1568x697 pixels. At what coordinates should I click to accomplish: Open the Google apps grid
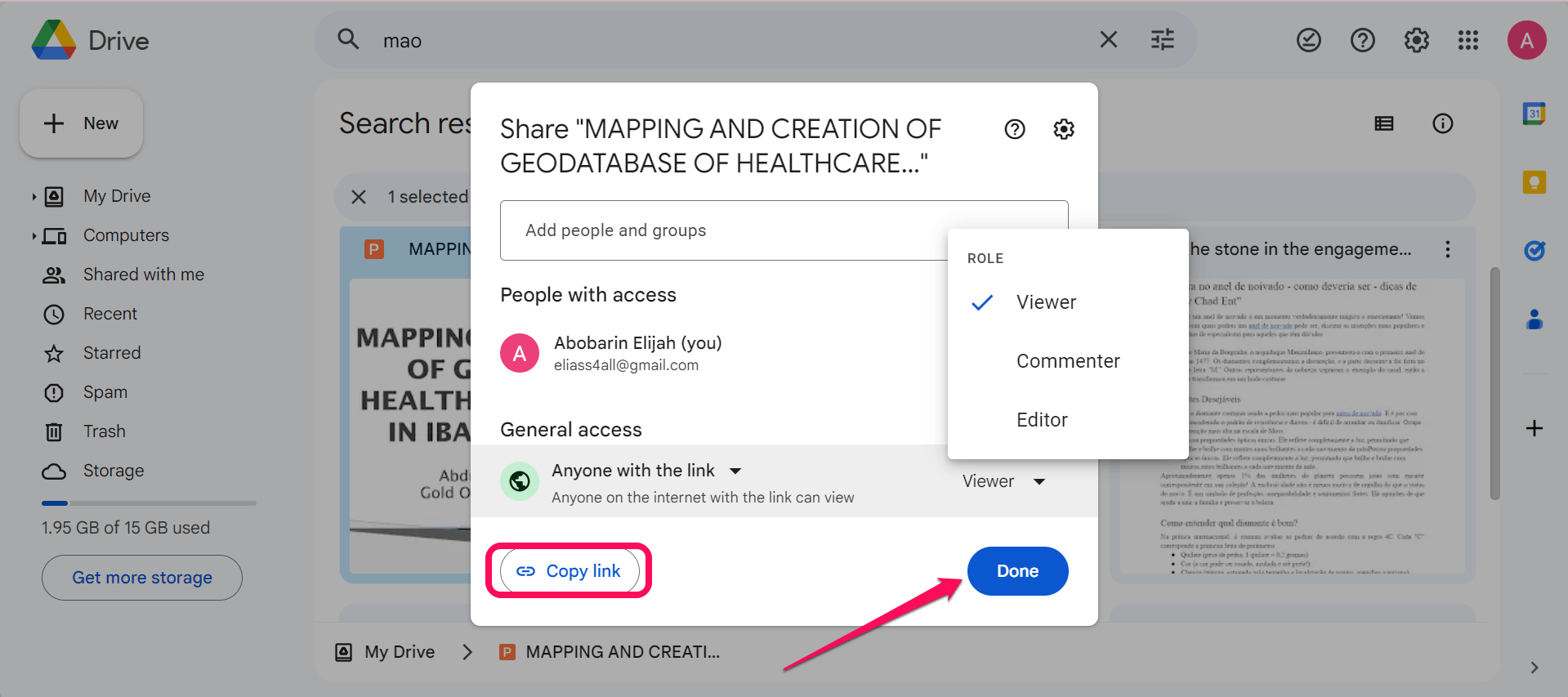click(x=1468, y=40)
